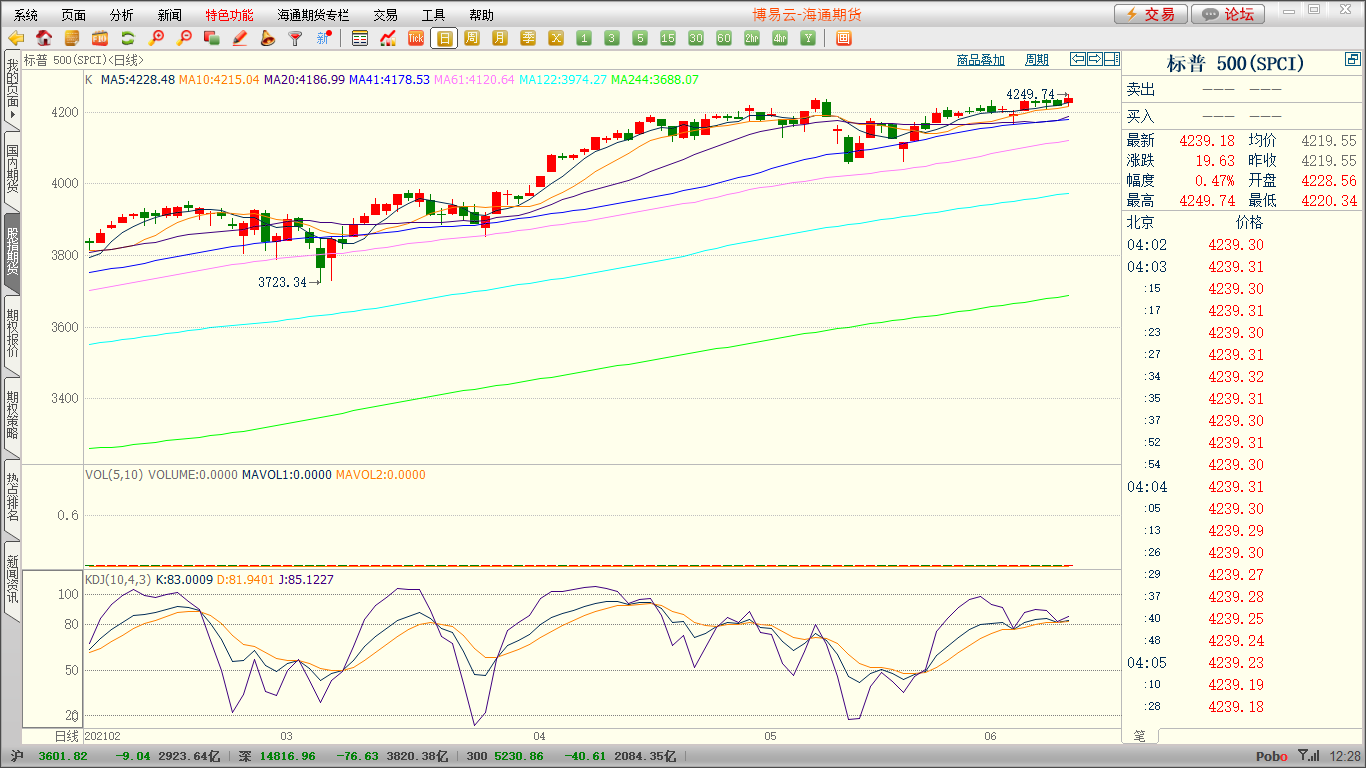Open the 海通期货专栏 menu
This screenshot has height=768, width=1366.
coord(313,15)
